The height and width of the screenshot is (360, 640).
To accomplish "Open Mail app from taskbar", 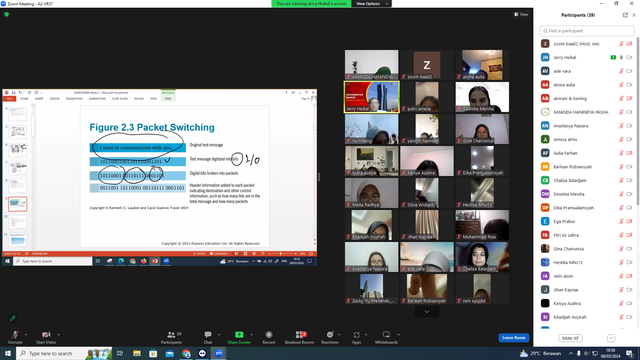I will tap(169, 353).
